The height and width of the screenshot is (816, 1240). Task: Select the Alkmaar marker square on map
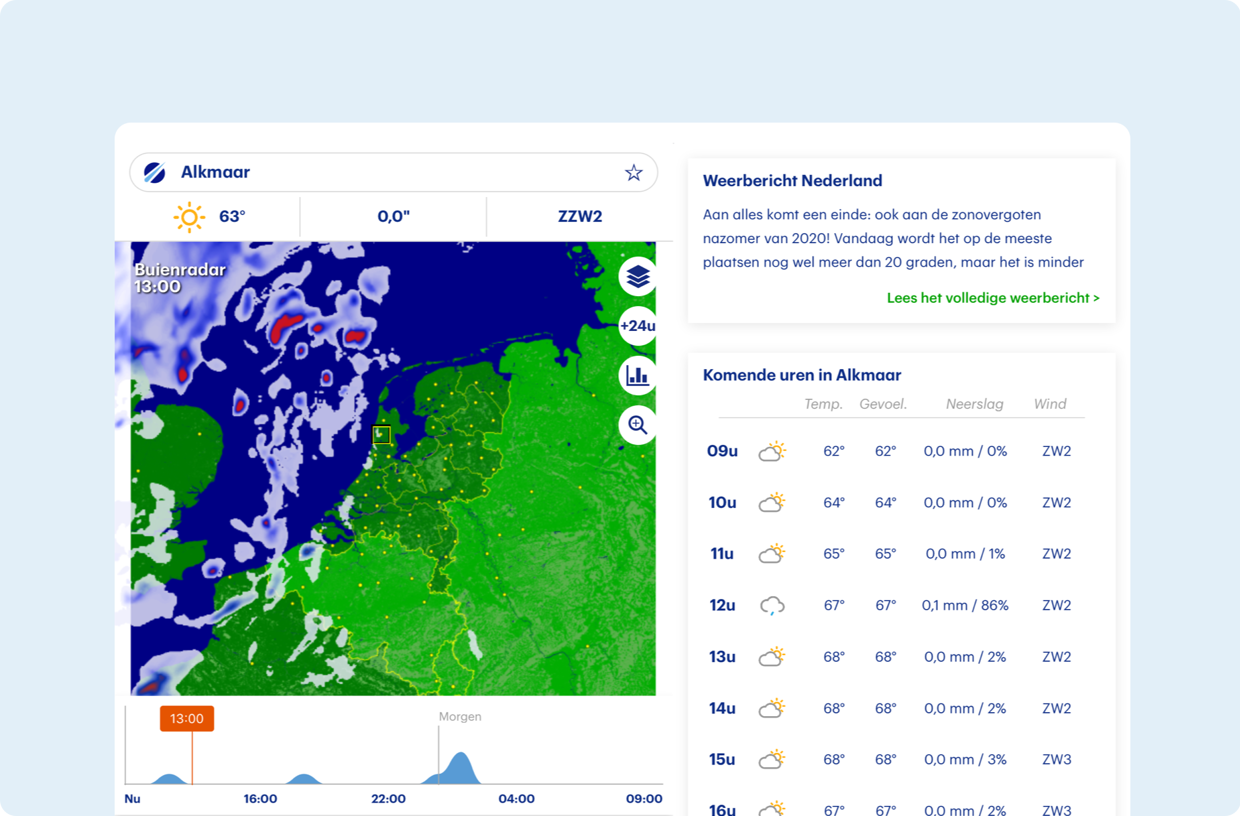click(x=381, y=435)
